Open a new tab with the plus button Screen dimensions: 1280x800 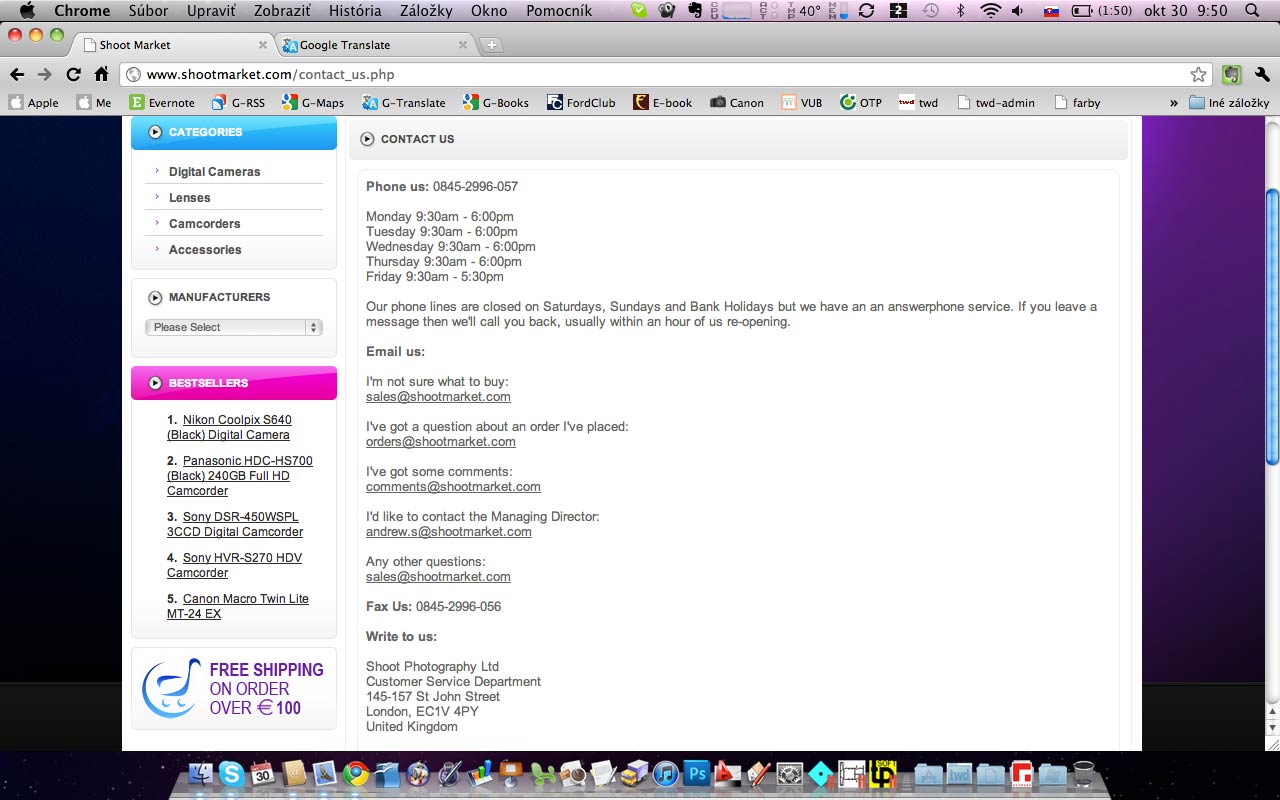[491, 45]
